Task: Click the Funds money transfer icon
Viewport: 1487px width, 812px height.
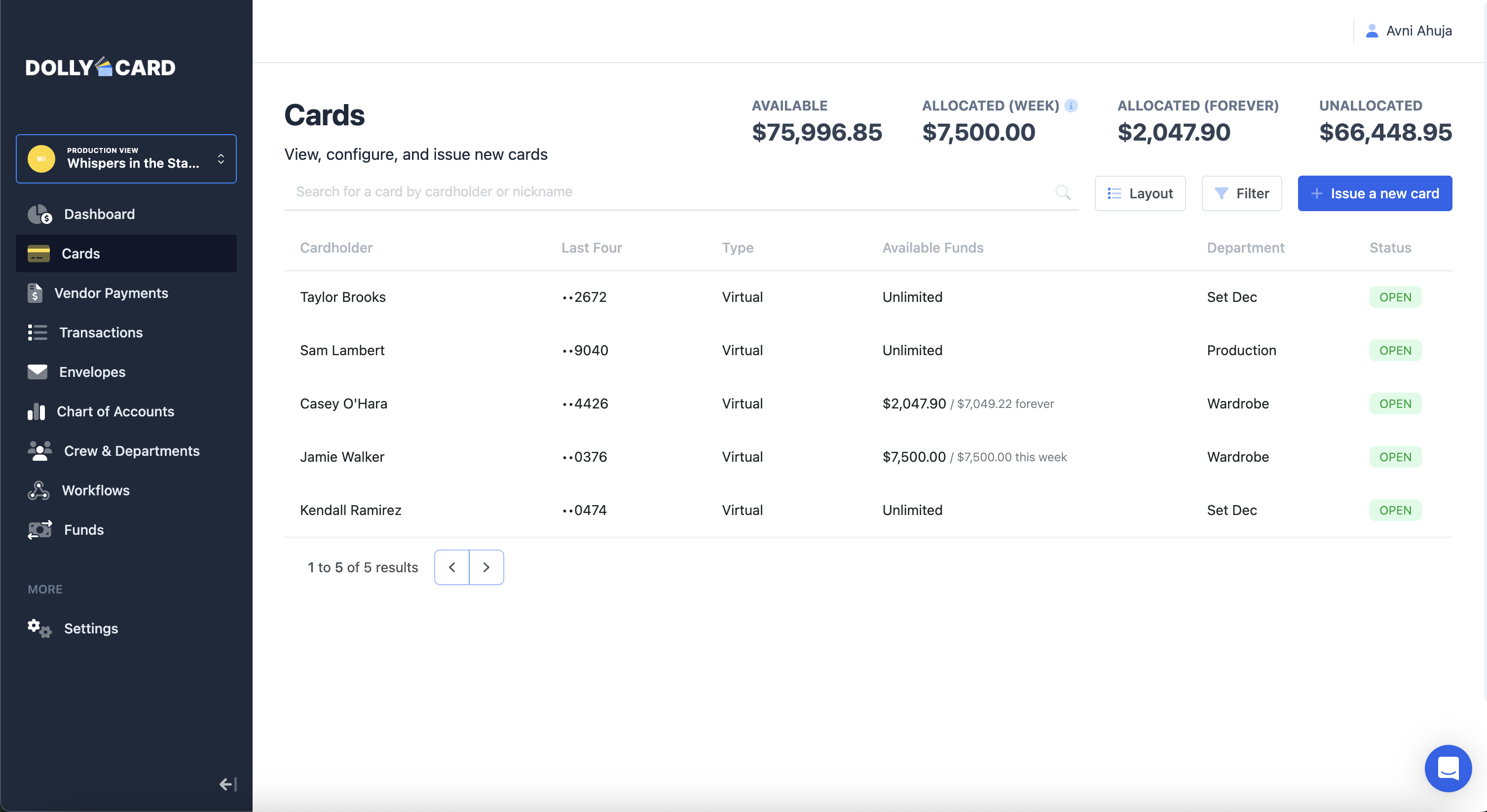Action: [x=40, y=530]
